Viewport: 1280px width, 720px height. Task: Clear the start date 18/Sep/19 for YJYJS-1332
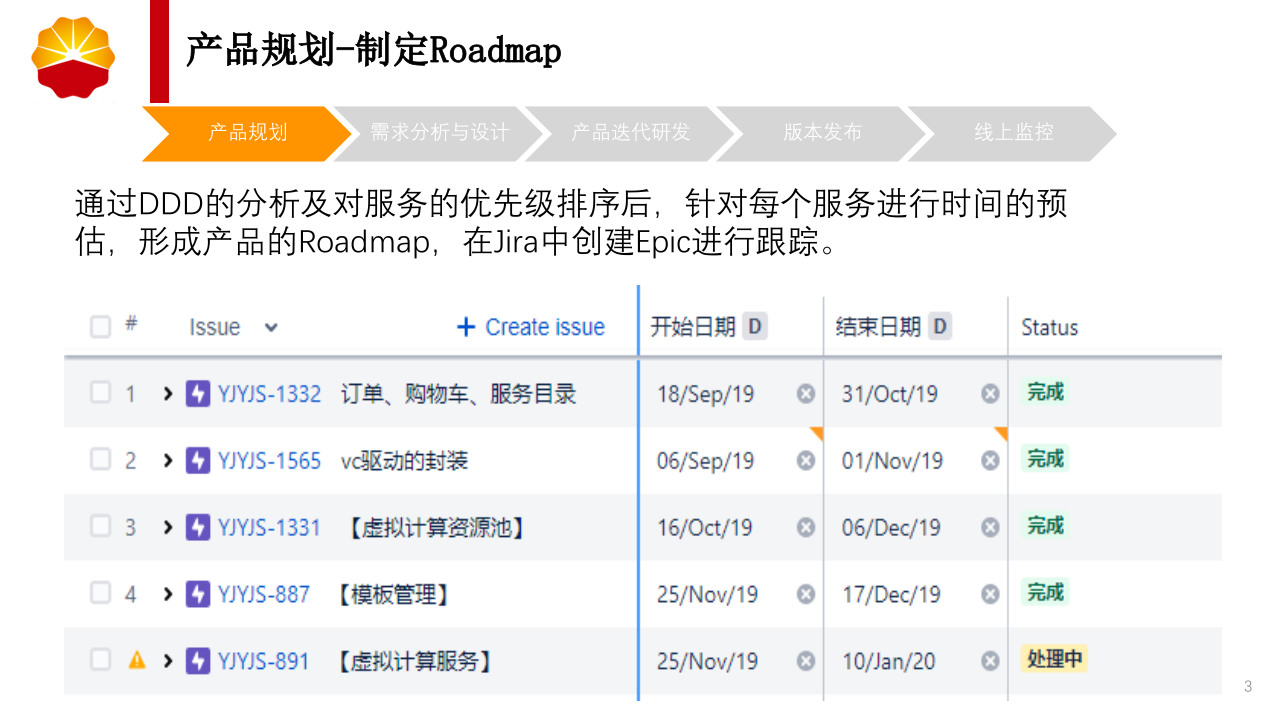(x=805, y=393)
